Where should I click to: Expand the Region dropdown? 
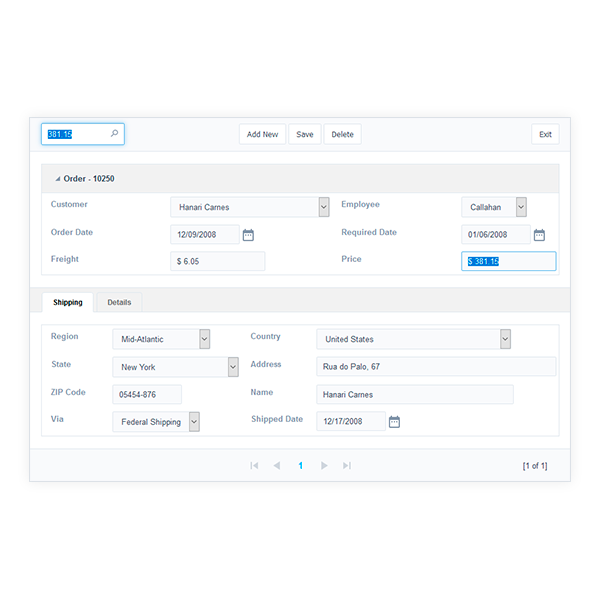click(x=204, y=339)
